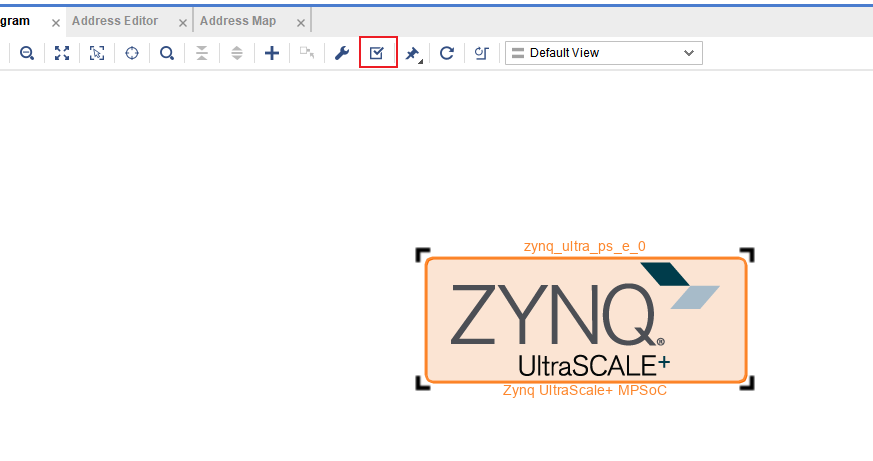Screen dimensions: 873x461
Task: Expand all blocks in diagram
Action: 237,53
